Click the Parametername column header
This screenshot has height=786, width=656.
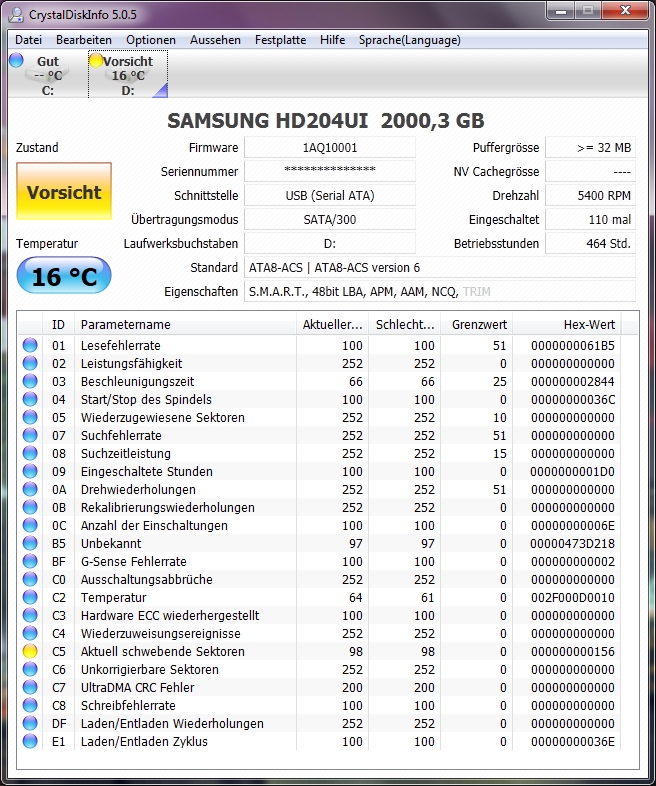pyautogui.click(x=185, y=324)
